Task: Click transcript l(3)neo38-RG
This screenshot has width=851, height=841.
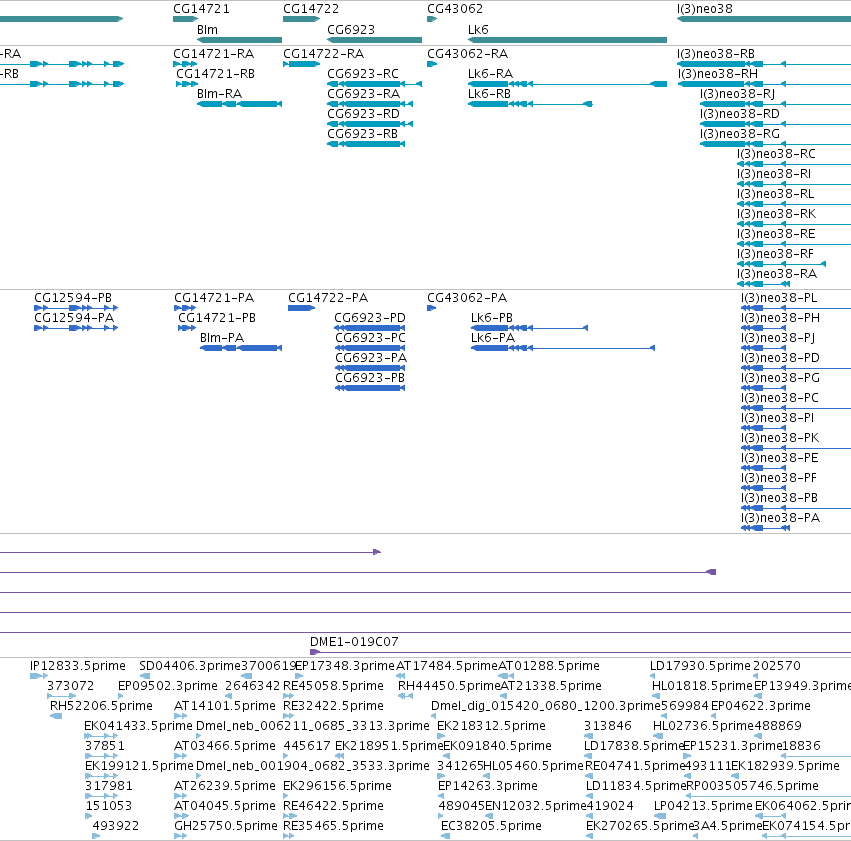Action: pyautogui.click(x=740, y=134)
